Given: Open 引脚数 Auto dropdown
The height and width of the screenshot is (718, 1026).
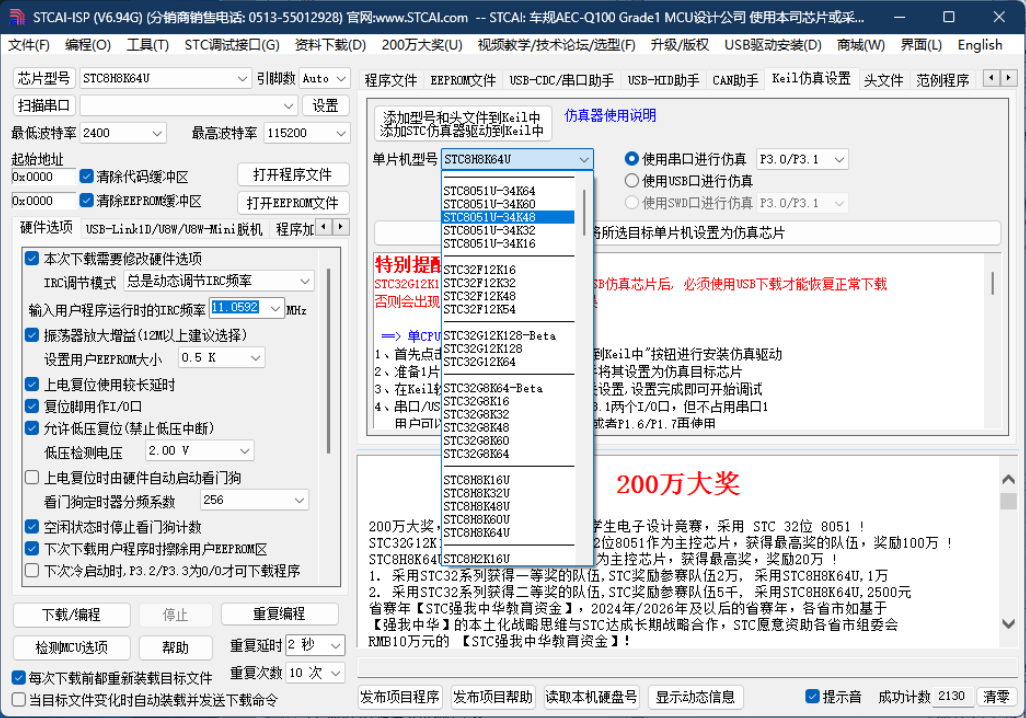Looking at the screenshot, I should [x=325, y=79].
